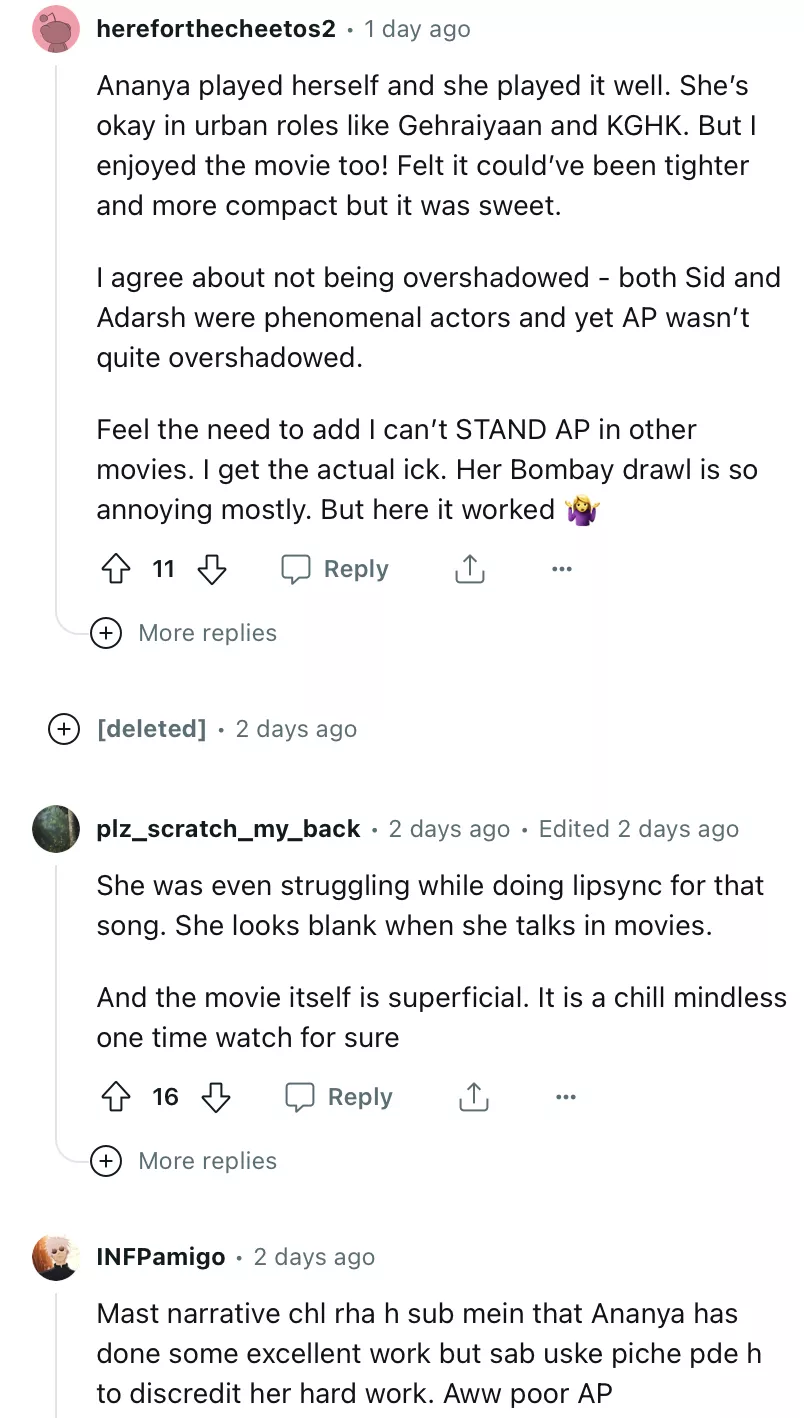Downvote plz_scratch_my_back's comment
Image resolution: width=804 pixels, height=1418 pixels.
point(216,1098)
